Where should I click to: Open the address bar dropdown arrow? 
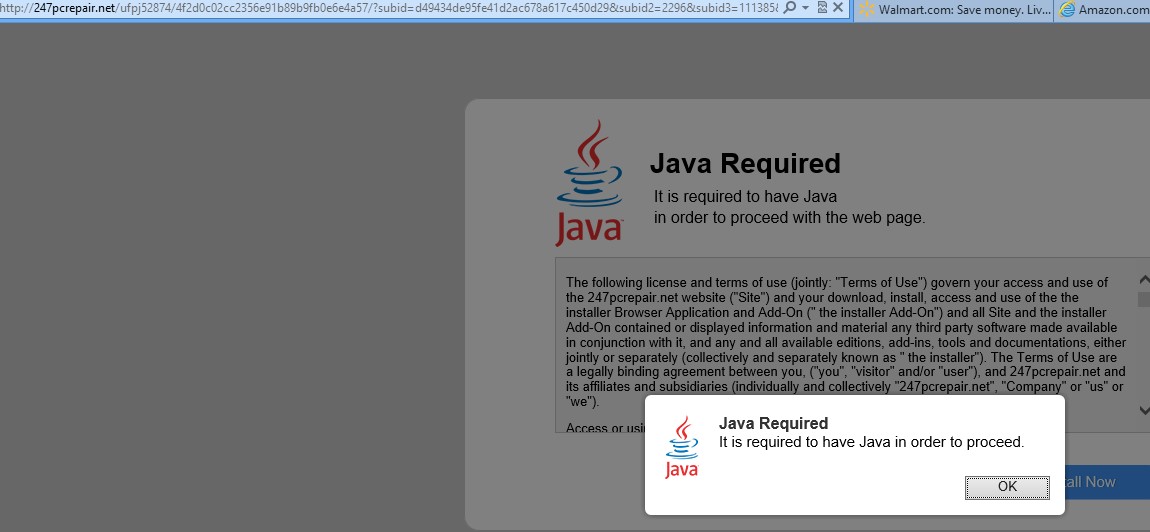[805, 8]
